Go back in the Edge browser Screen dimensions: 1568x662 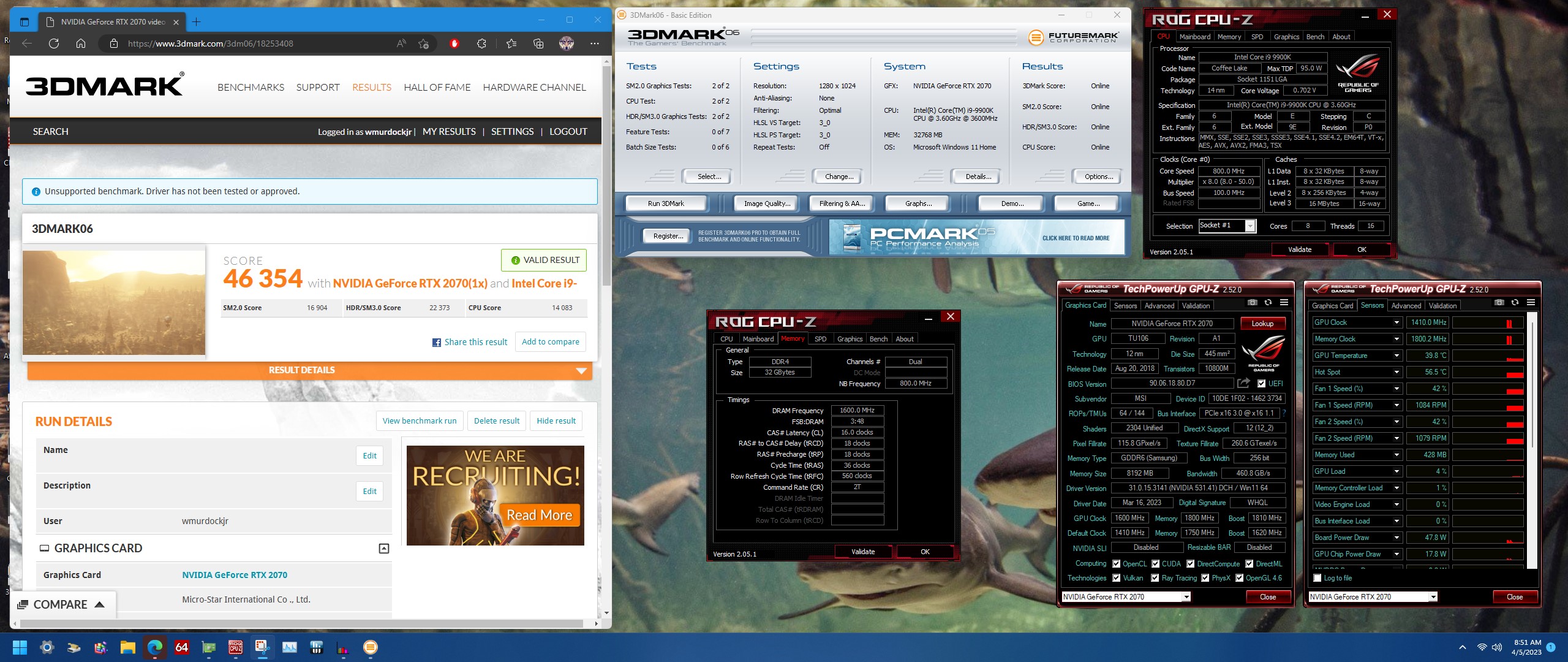(27, 44)
